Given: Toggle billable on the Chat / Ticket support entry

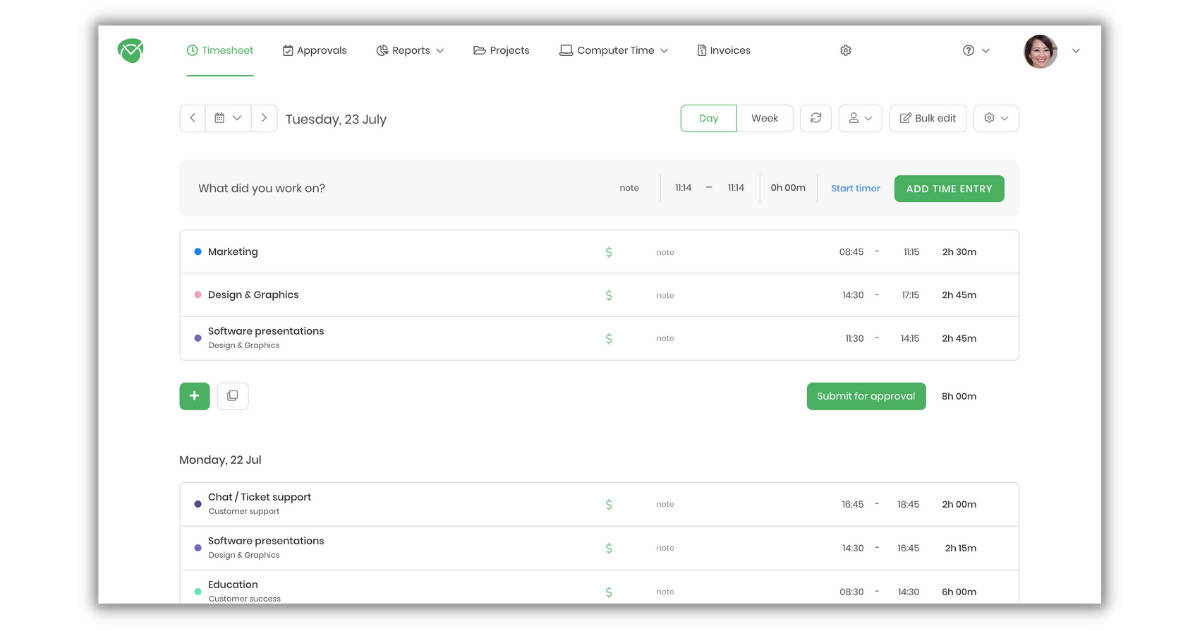Looking at the screenshot, I should click(607, 503).
